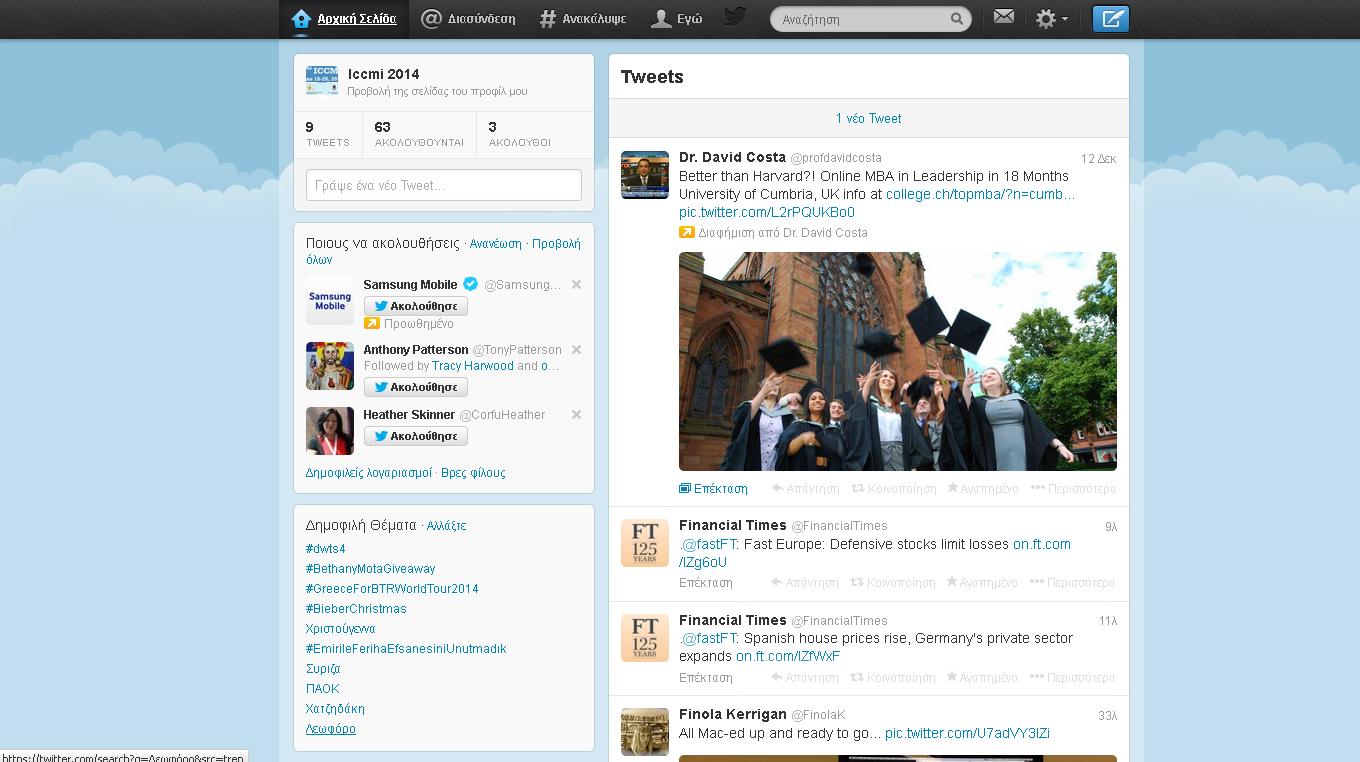The image size is (1360, 762).
Task: Go to the Αρχική Σελίδα home tab
Action: tap(344, 19)
